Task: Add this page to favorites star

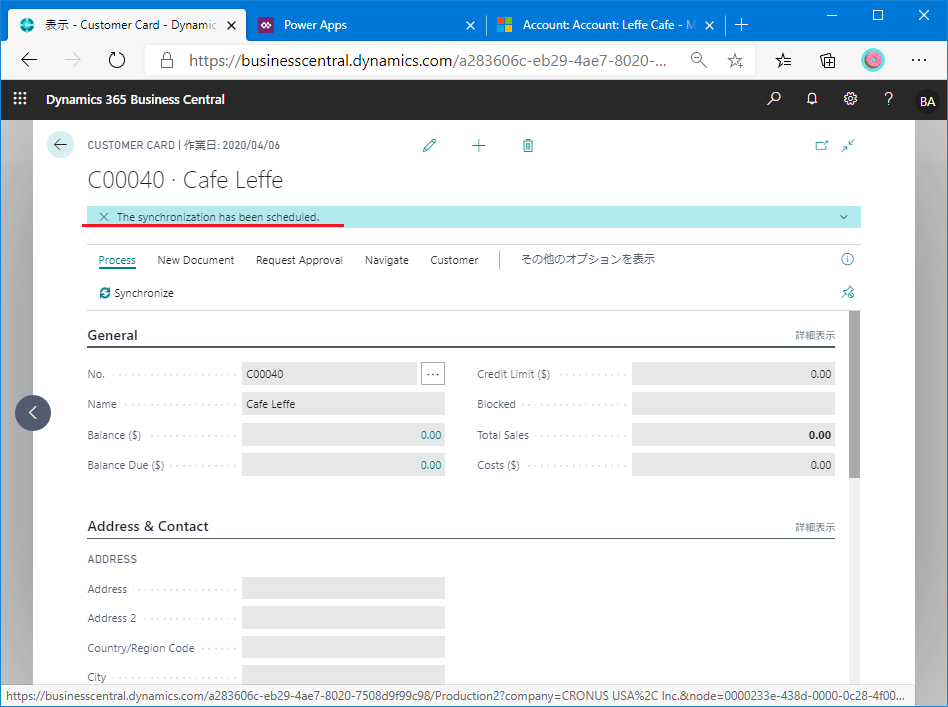Action: click(x=735, y=60)
